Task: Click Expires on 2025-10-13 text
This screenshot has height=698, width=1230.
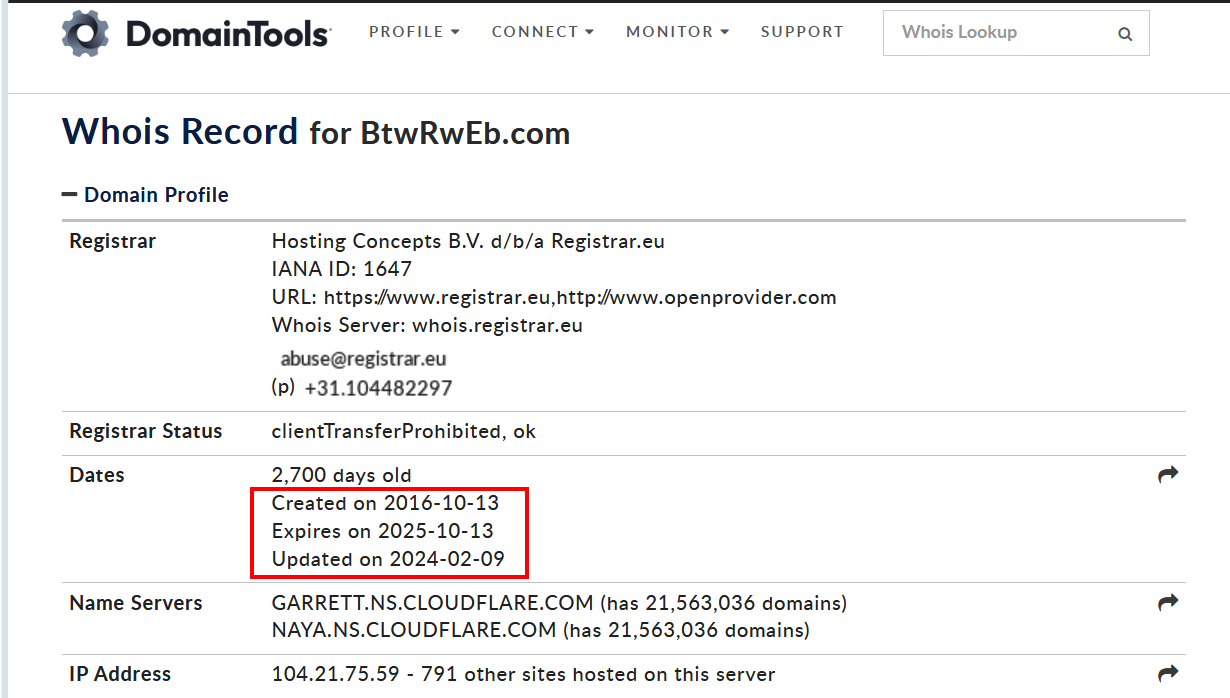Action: click(x=383, y=531)
